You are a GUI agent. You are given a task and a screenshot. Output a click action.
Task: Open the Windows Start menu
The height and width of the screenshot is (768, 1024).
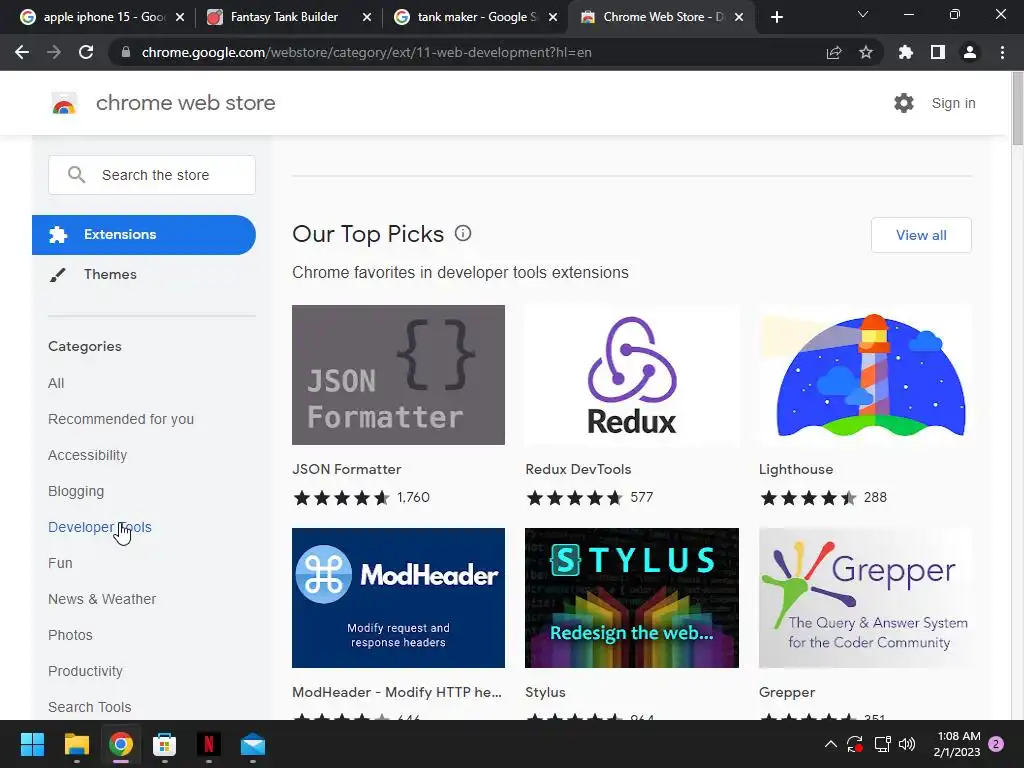[32, 744]
